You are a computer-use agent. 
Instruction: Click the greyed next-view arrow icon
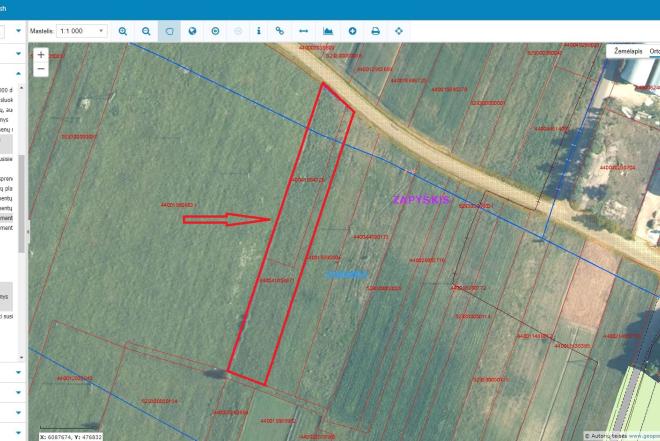coord(238,31)
